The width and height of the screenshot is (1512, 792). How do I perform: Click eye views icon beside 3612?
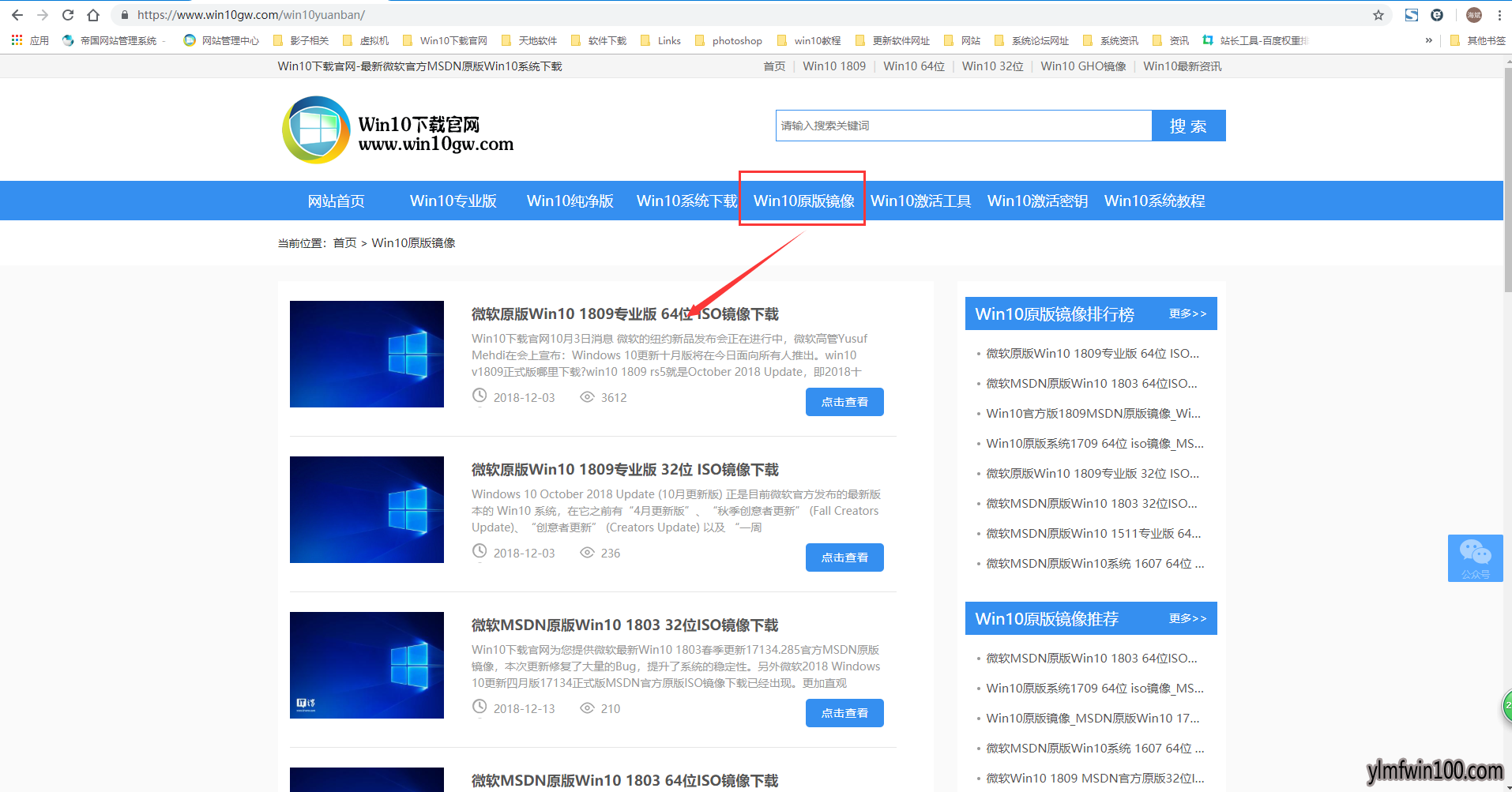(587, 397)
